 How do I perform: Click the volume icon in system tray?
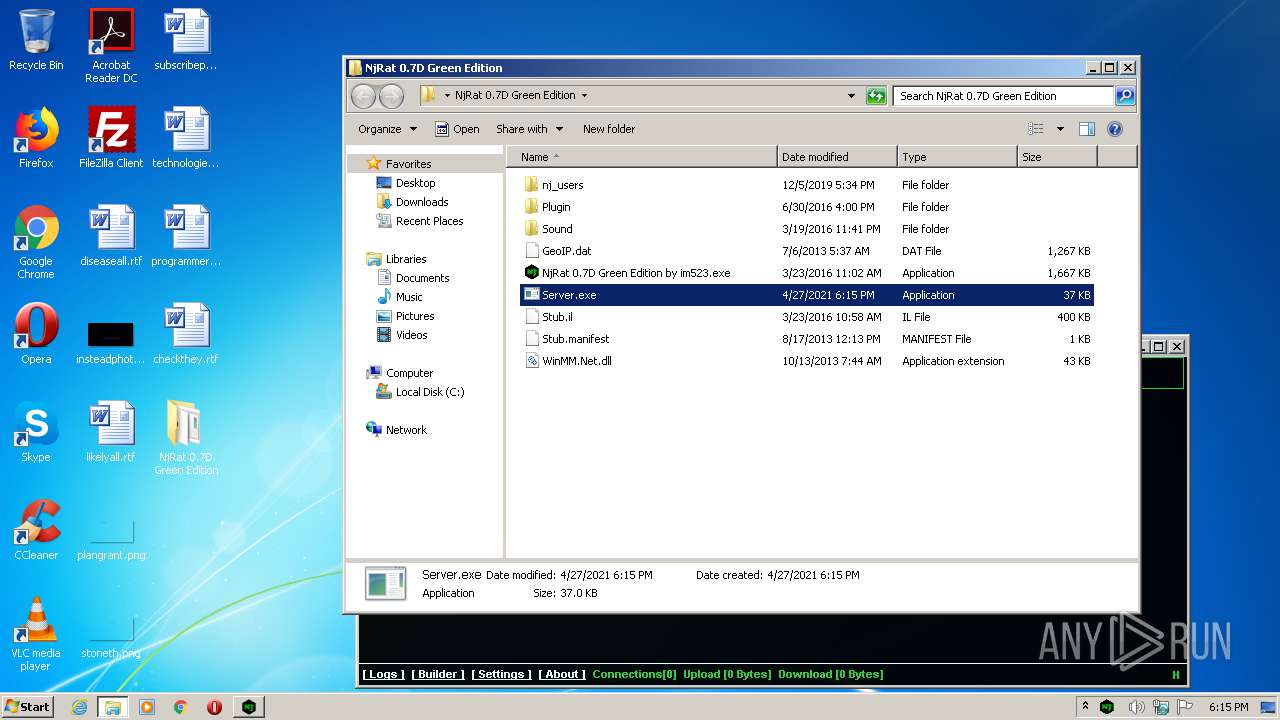point(1136,707)
